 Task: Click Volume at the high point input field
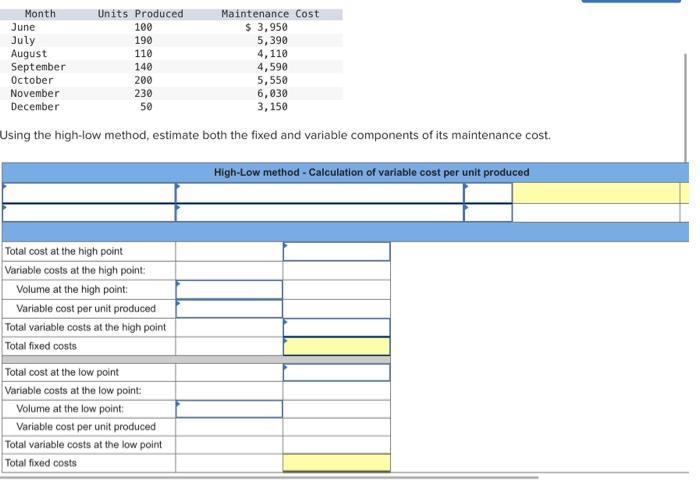coord(229,289)
